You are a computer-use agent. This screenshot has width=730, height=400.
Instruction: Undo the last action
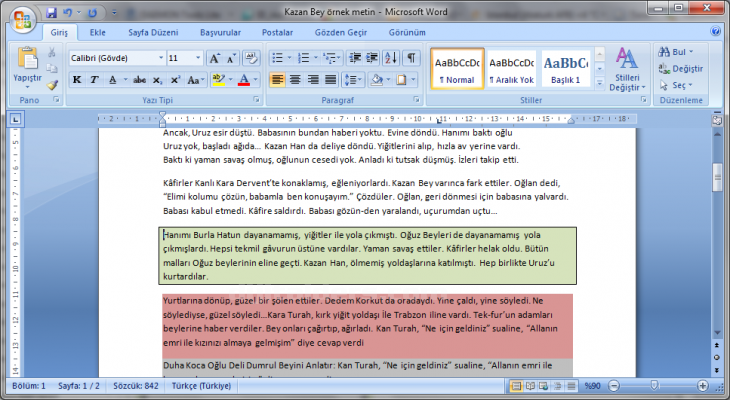68,13
